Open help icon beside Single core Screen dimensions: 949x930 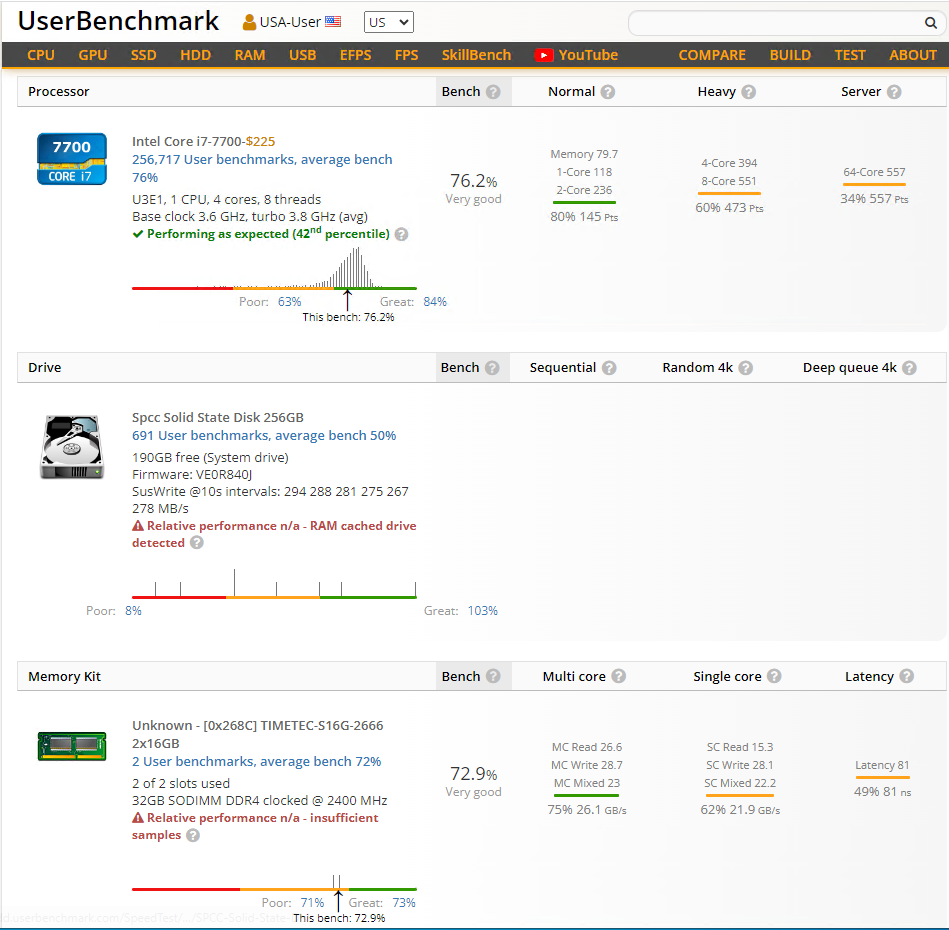774,676
